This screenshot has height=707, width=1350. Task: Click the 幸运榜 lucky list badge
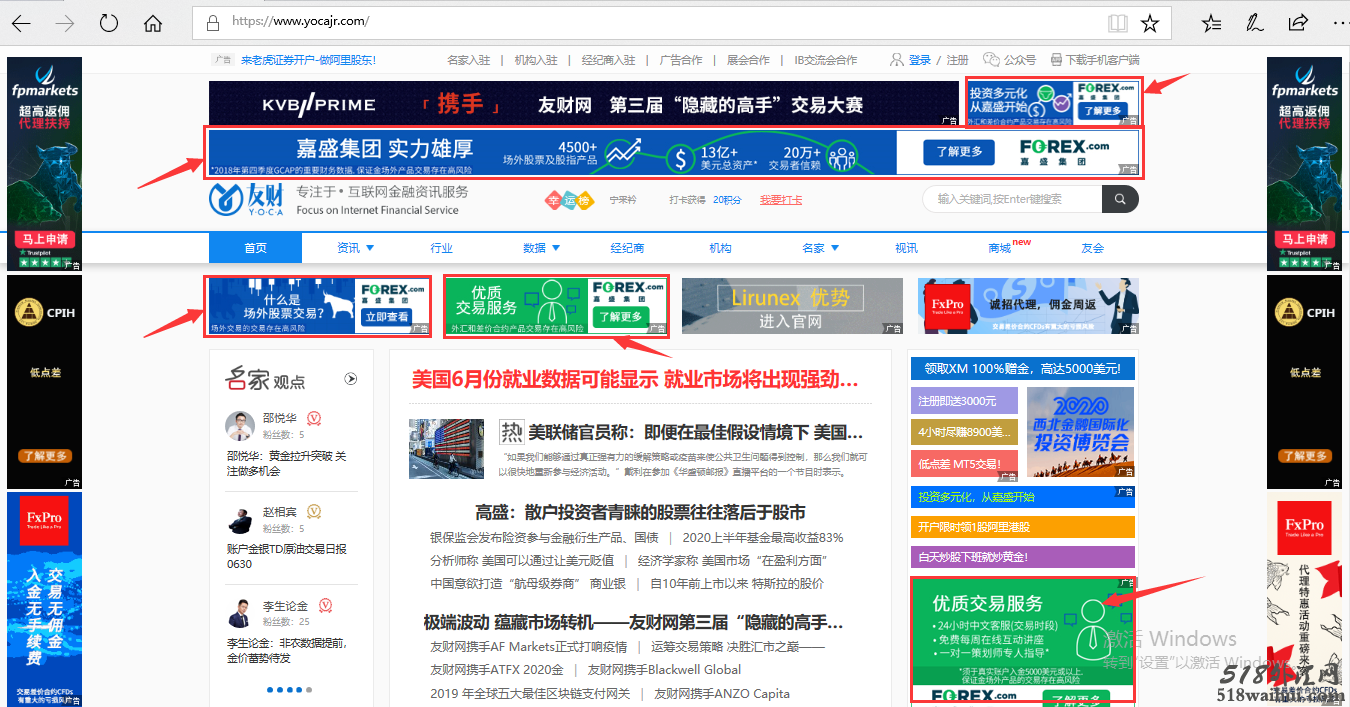pyautogui.click(x=569, y=200)
